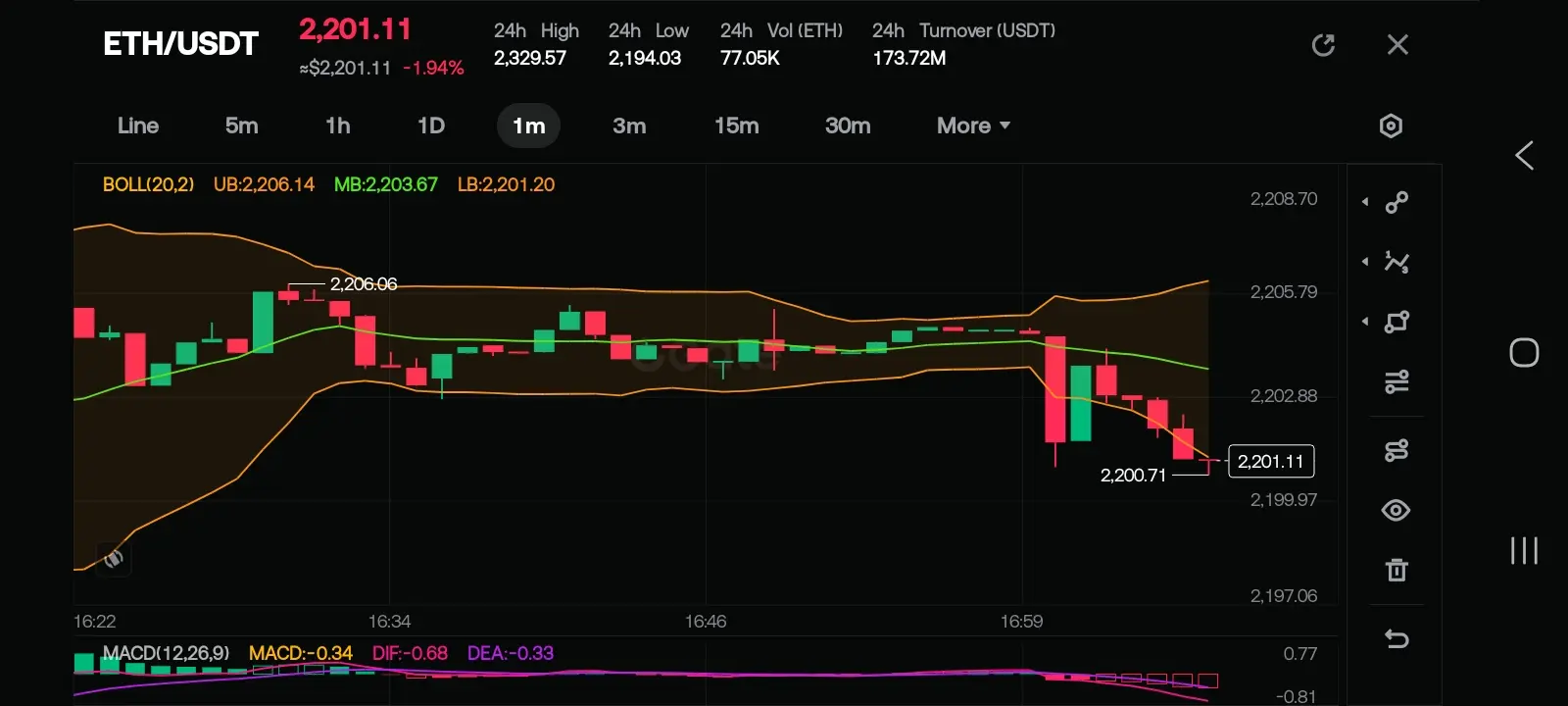Screen dimensions: 1568x706
Task: Tap the 2,205.79 price axis label
Action: 1284,292
